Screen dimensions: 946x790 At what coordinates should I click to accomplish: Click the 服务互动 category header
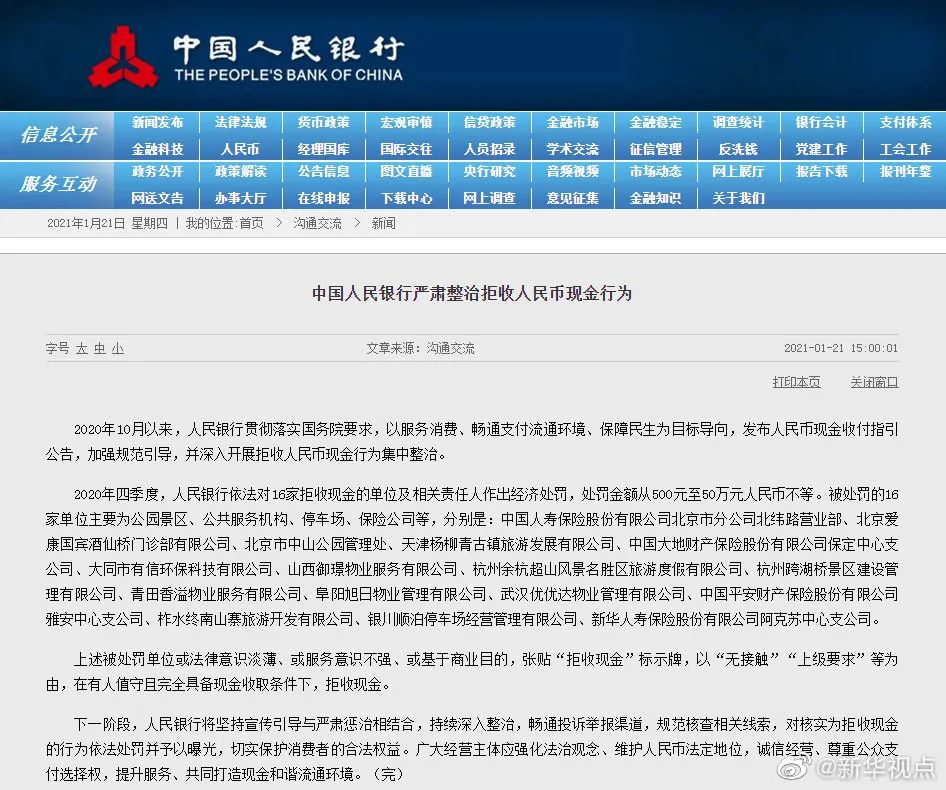tap(58, 183)
